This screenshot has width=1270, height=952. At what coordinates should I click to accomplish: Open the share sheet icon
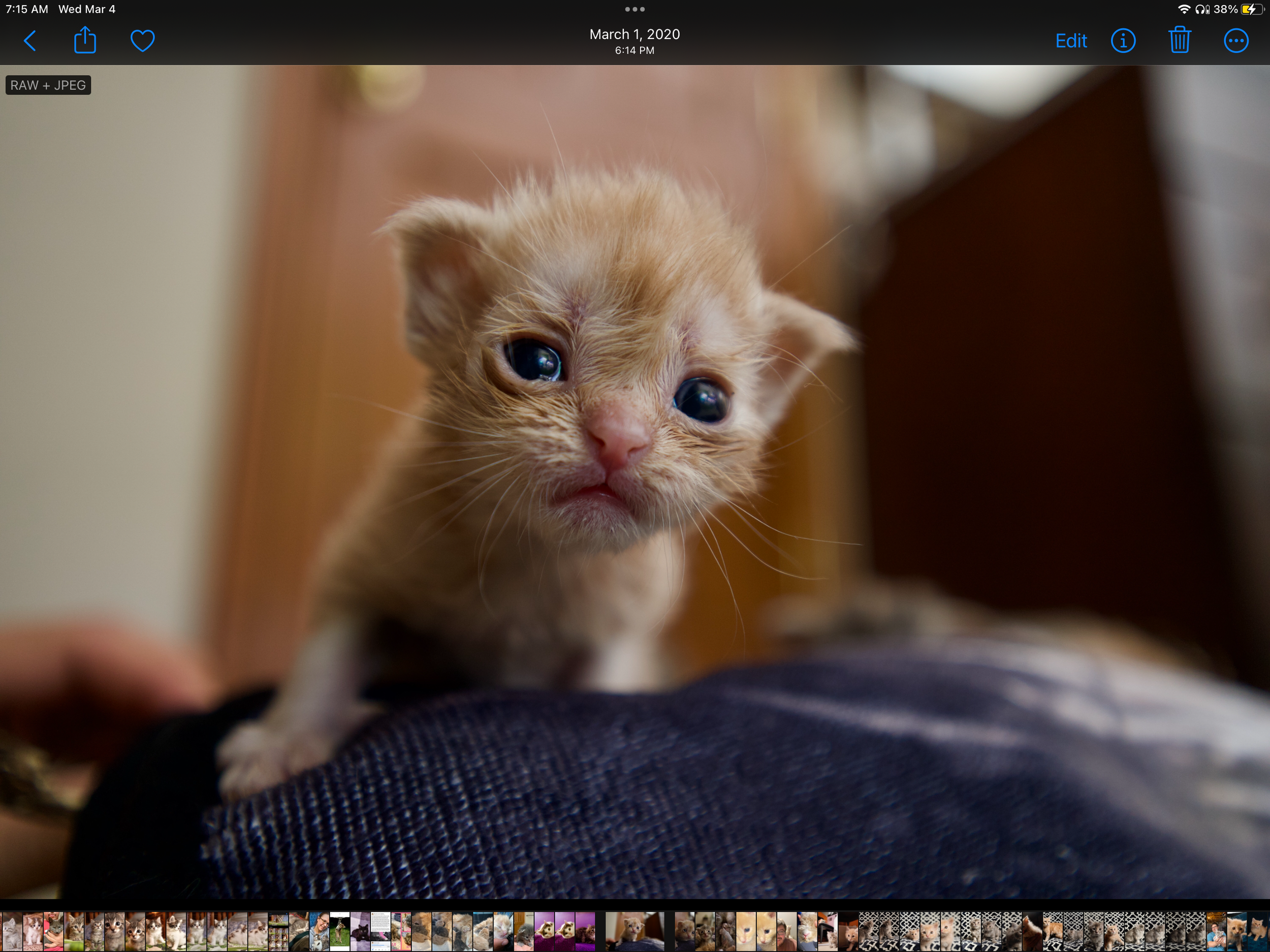85,41
